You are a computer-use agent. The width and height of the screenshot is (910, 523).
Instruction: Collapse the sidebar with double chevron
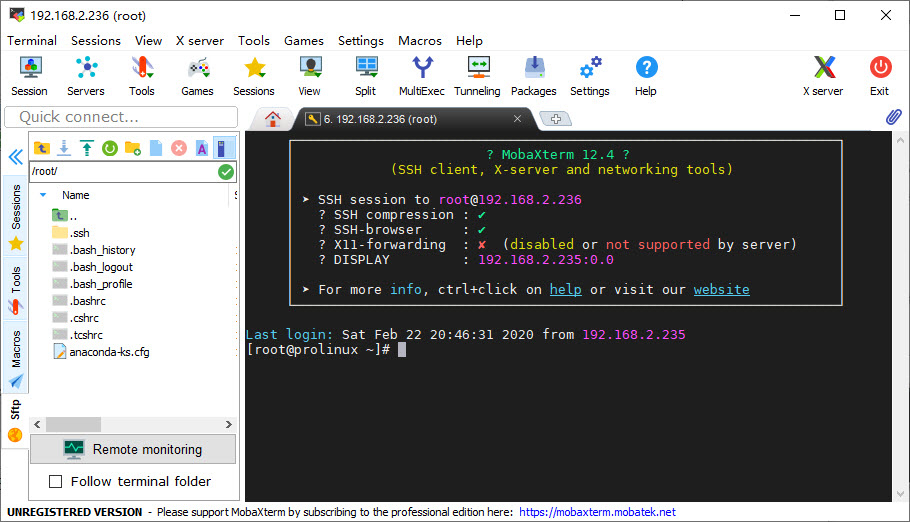(x=15, y=157)
